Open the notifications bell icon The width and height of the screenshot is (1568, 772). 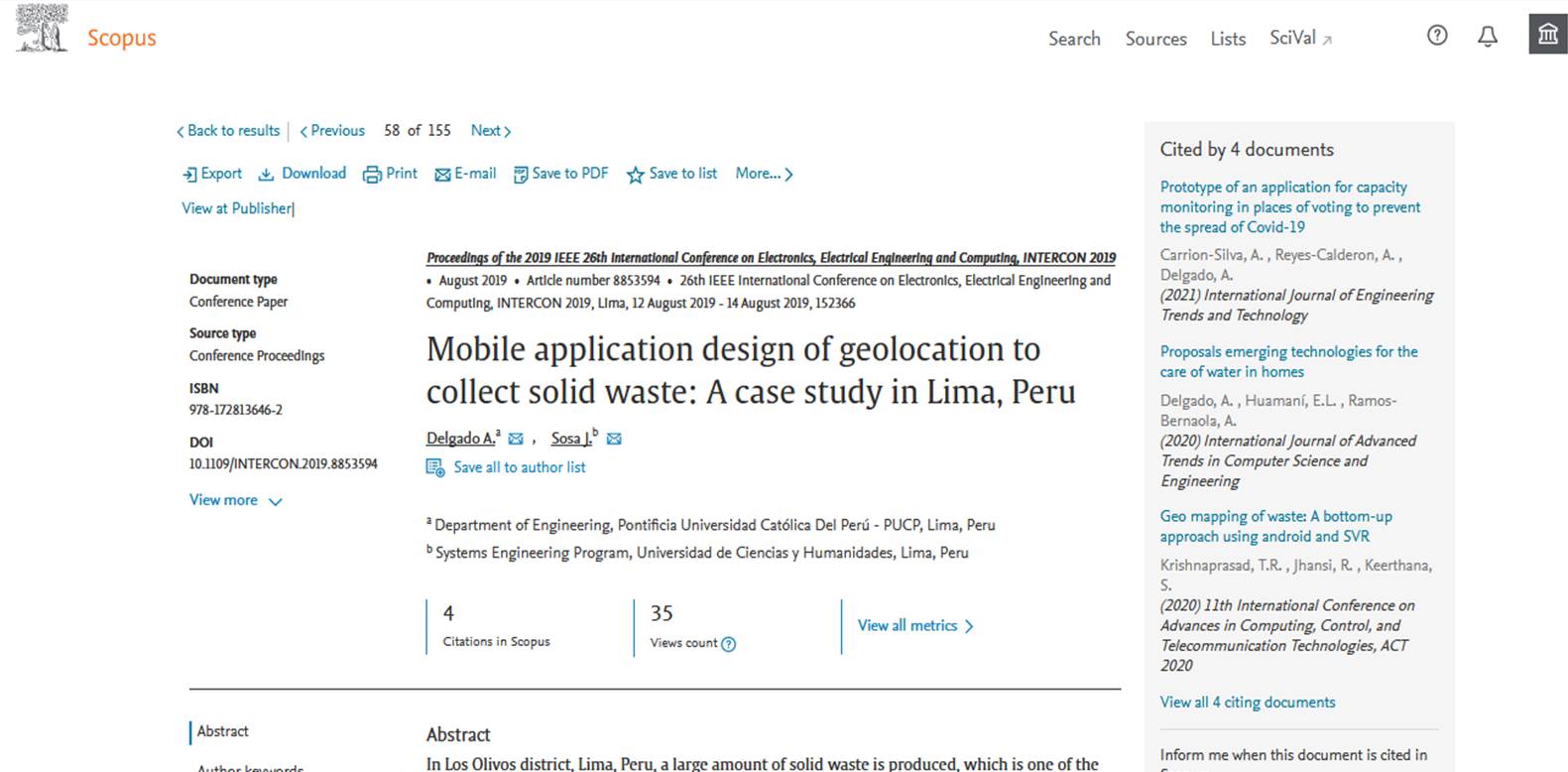click(x=1488, y=37)
